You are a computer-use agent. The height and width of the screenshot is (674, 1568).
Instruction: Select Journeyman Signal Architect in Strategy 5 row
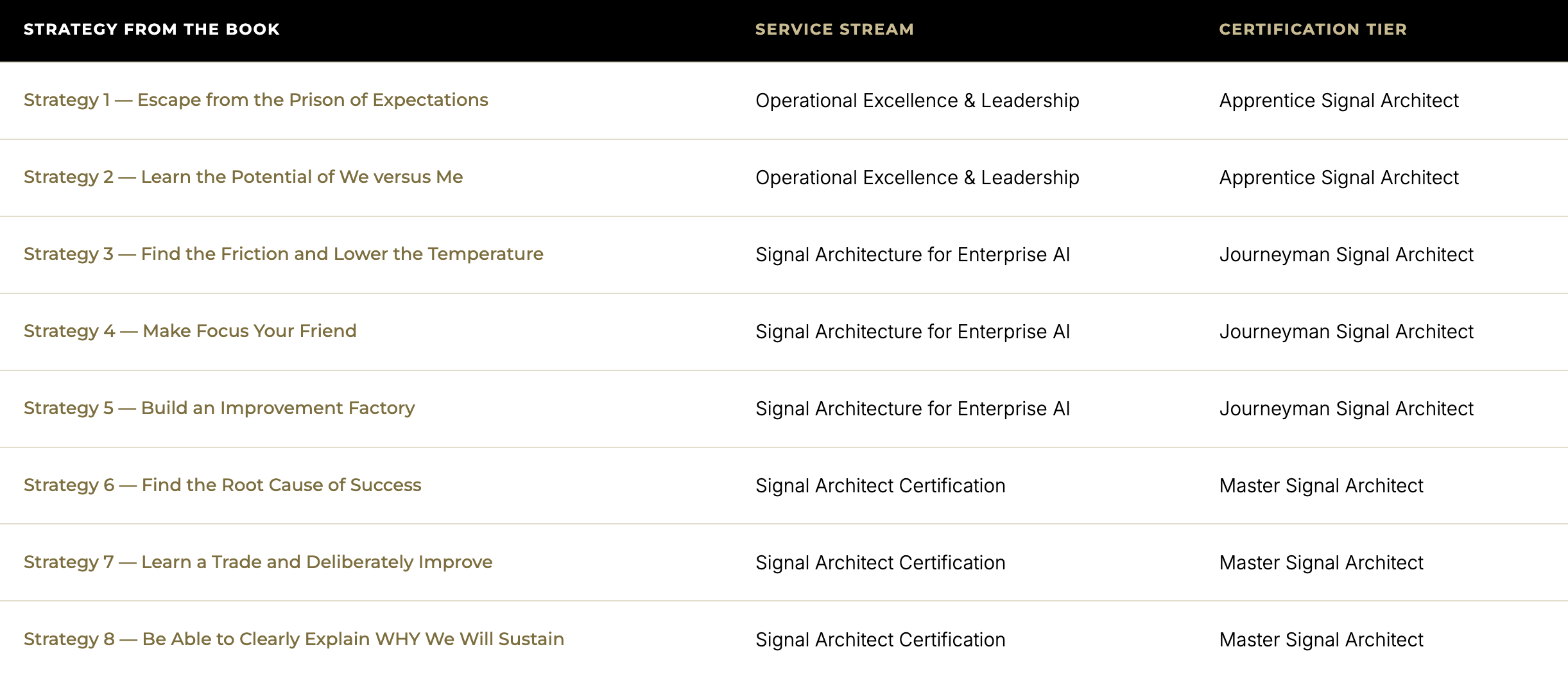point(1347,409)
